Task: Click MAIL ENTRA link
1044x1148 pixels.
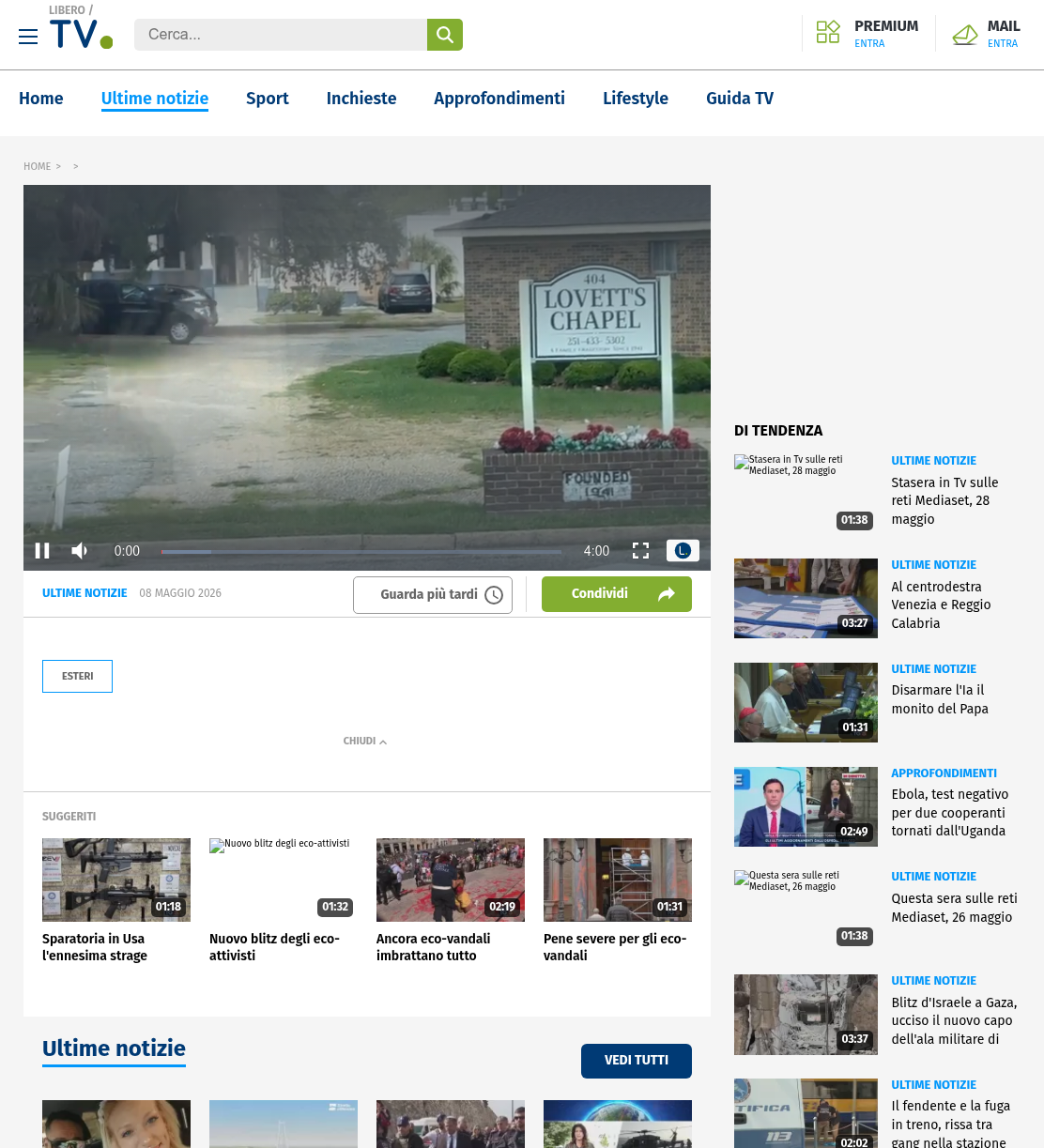Action: [x=1004, y=34]
